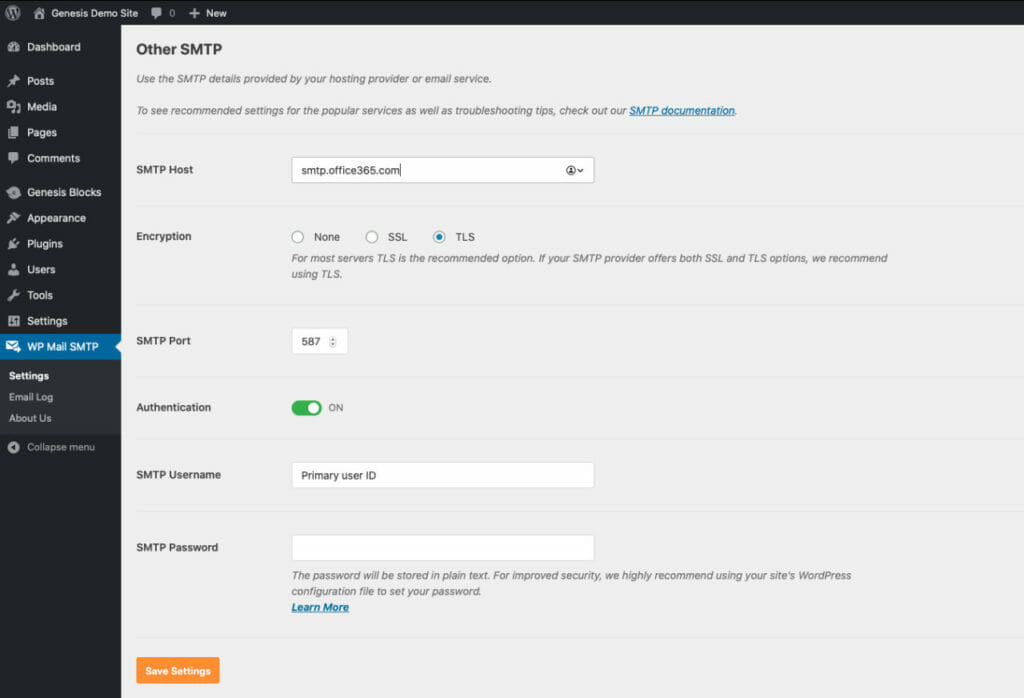The height and width of the screenshot is (698, 1024).
Task: Open Users via the person icon
Action: pos(14,269)
